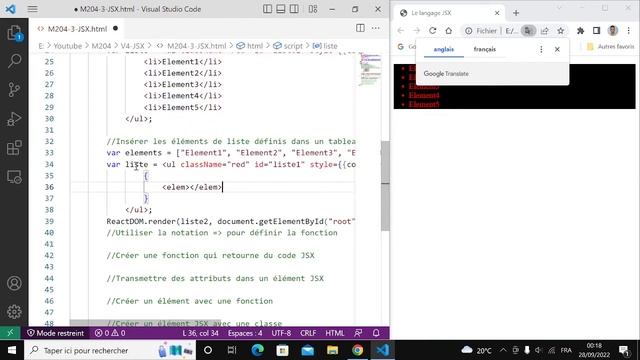Click the M204 folder breadcrumb
The image size is (640, 360).
click(x=101, y=46)
